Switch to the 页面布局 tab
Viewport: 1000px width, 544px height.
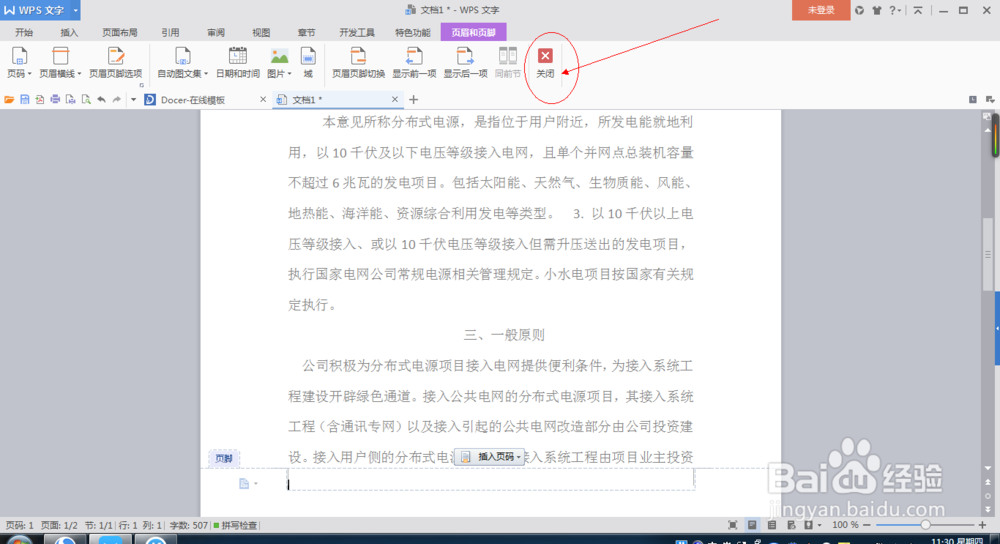[120, 33]
